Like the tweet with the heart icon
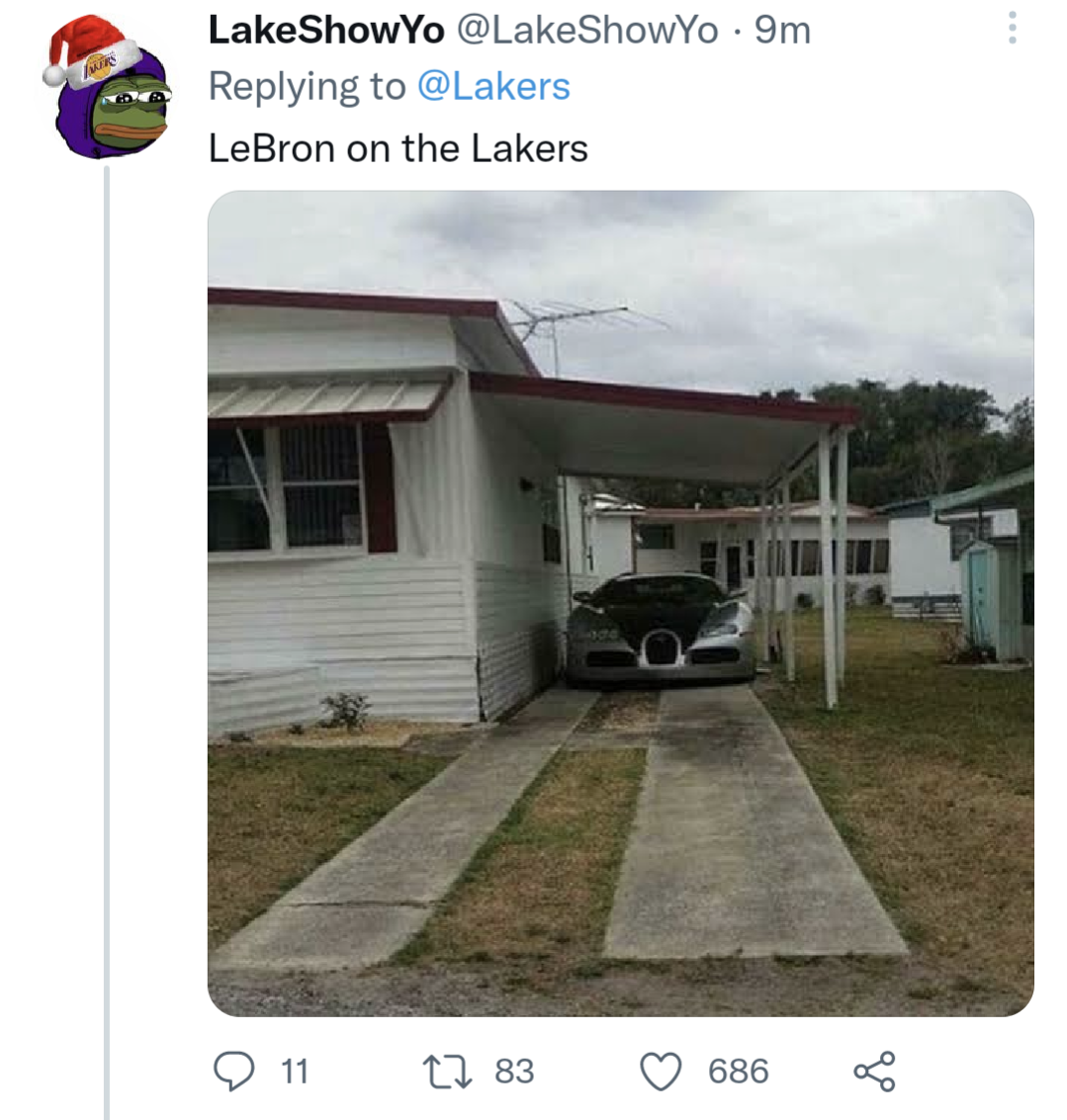Viewport: 1067px width, 1120px height. point(661,1072)
